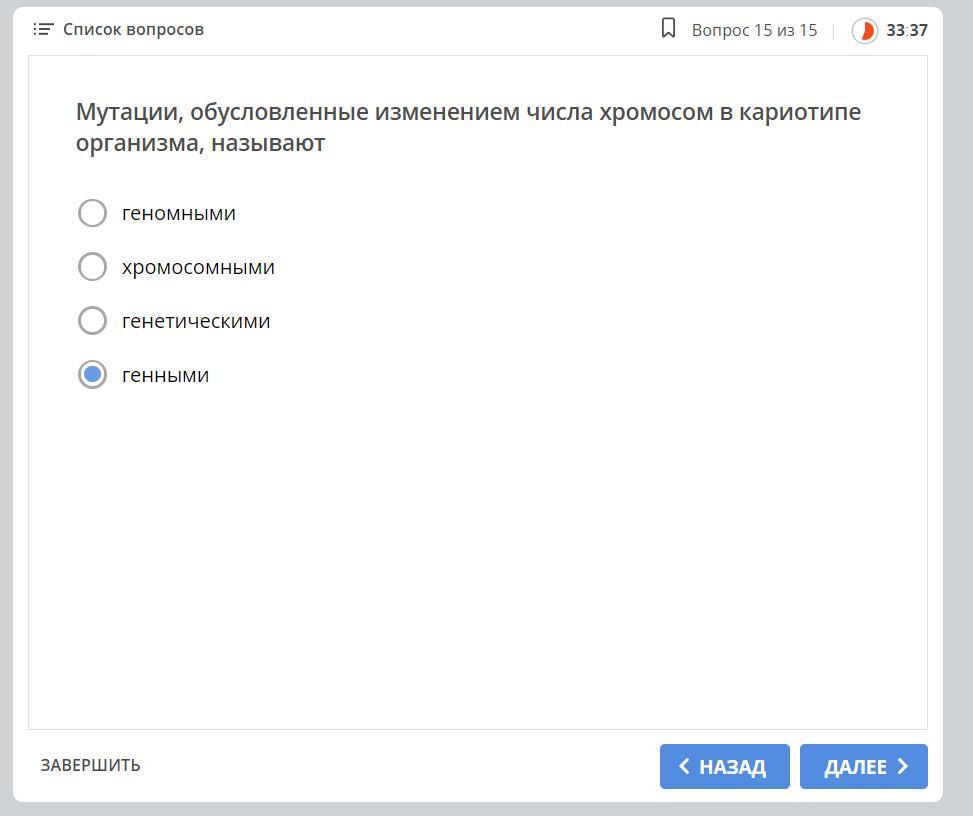Click the answer text "хромосомными"
Screen dimensions: 973x816
198,267
